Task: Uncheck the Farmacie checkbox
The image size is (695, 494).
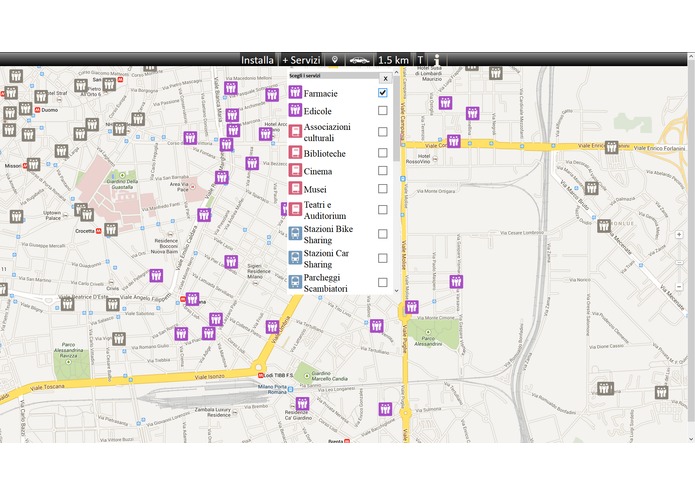Action: 383,93
